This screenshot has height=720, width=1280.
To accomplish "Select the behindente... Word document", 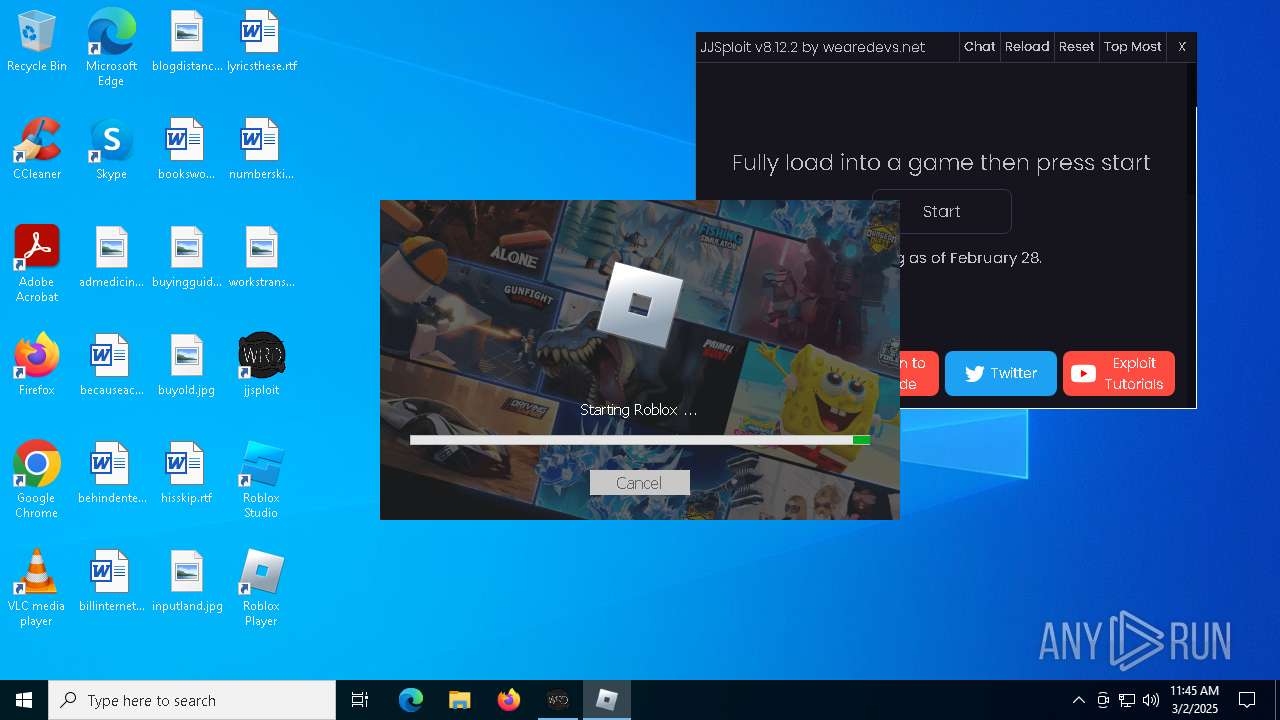I will (111, 474).
